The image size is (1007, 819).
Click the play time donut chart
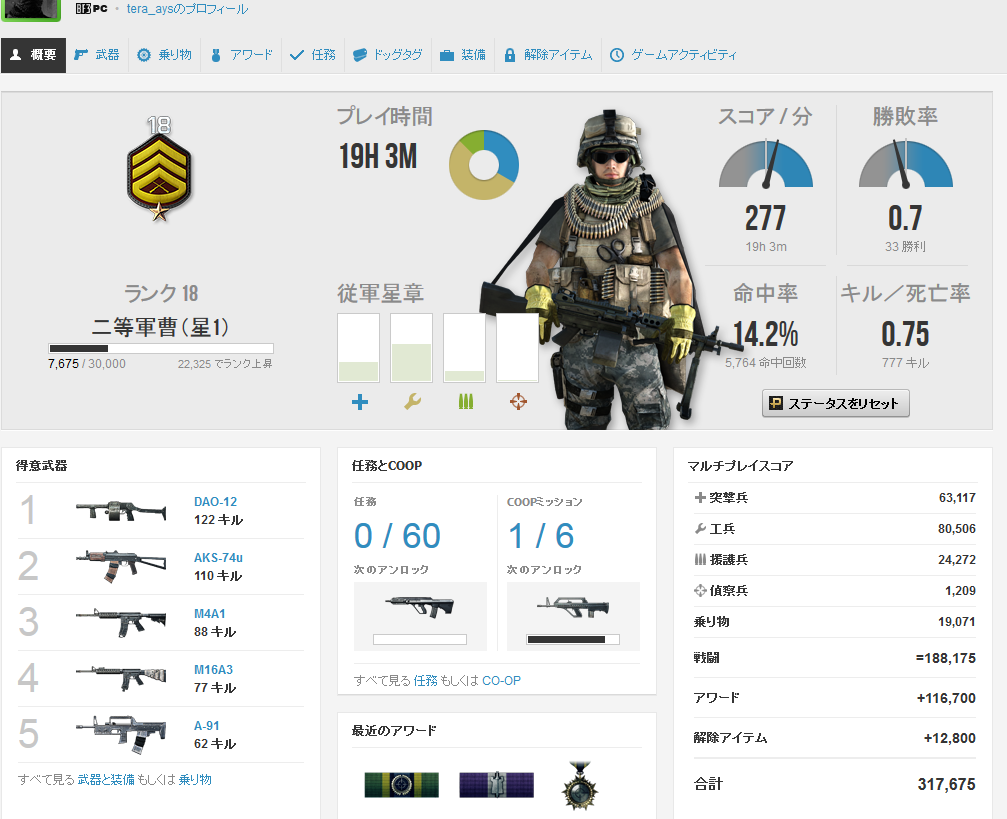pos(484,165)
